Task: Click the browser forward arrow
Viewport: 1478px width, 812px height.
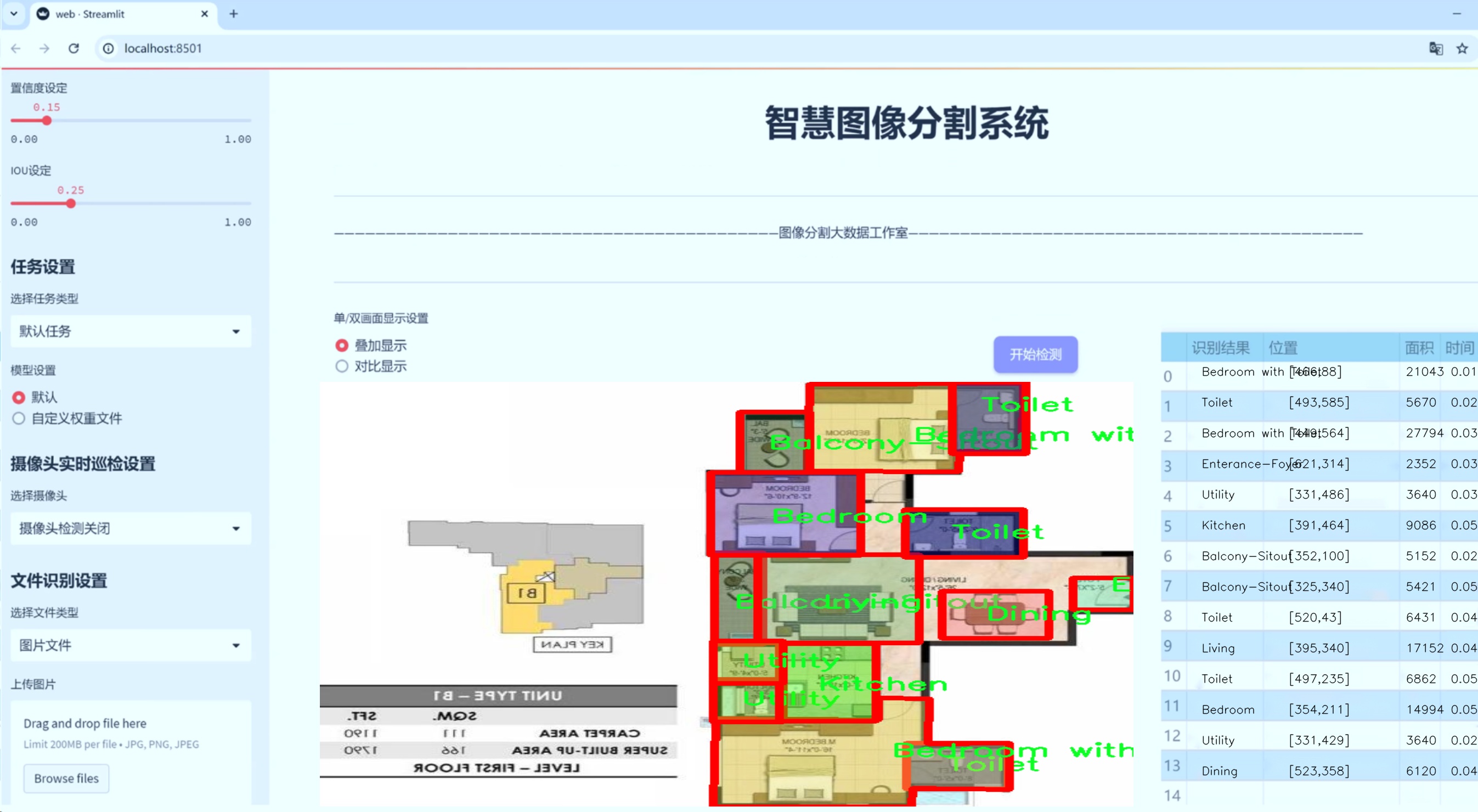Action: tap(44, 49)
